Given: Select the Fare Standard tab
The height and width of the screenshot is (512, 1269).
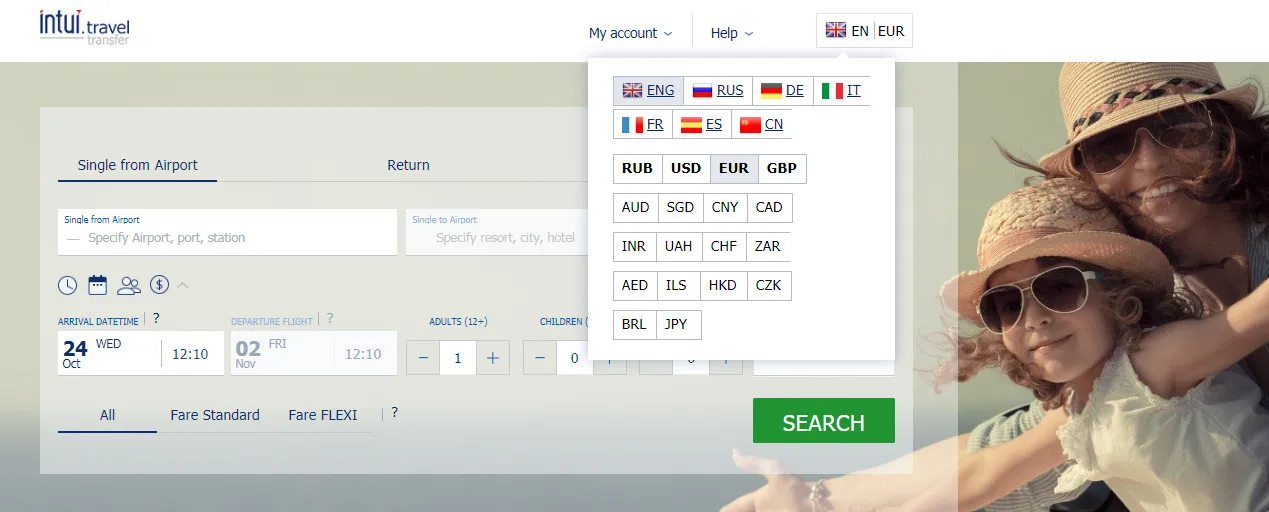Looking at the screenshot, I should 215,415.
